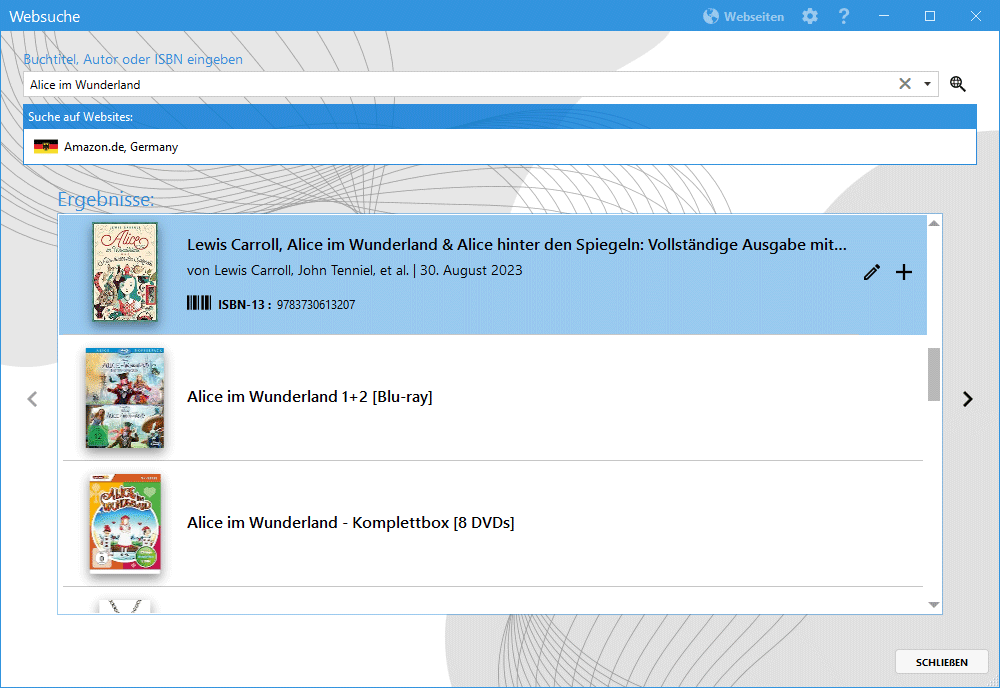Select Amazon.de, Germany website
This screenshot has width=1000, height=688.
120,147
